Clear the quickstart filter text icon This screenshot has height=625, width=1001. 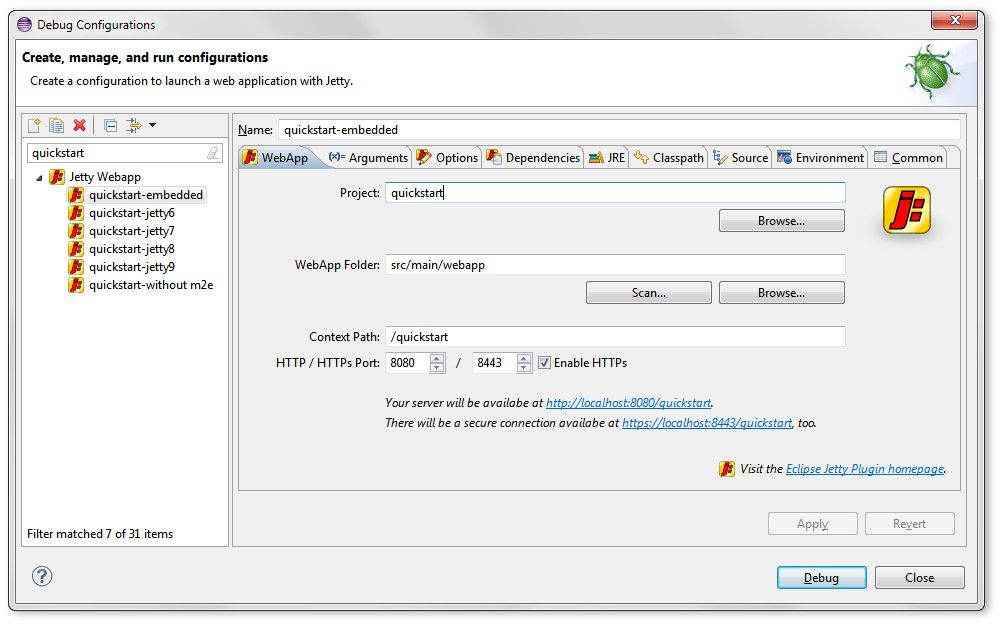[x=212, y=153]
